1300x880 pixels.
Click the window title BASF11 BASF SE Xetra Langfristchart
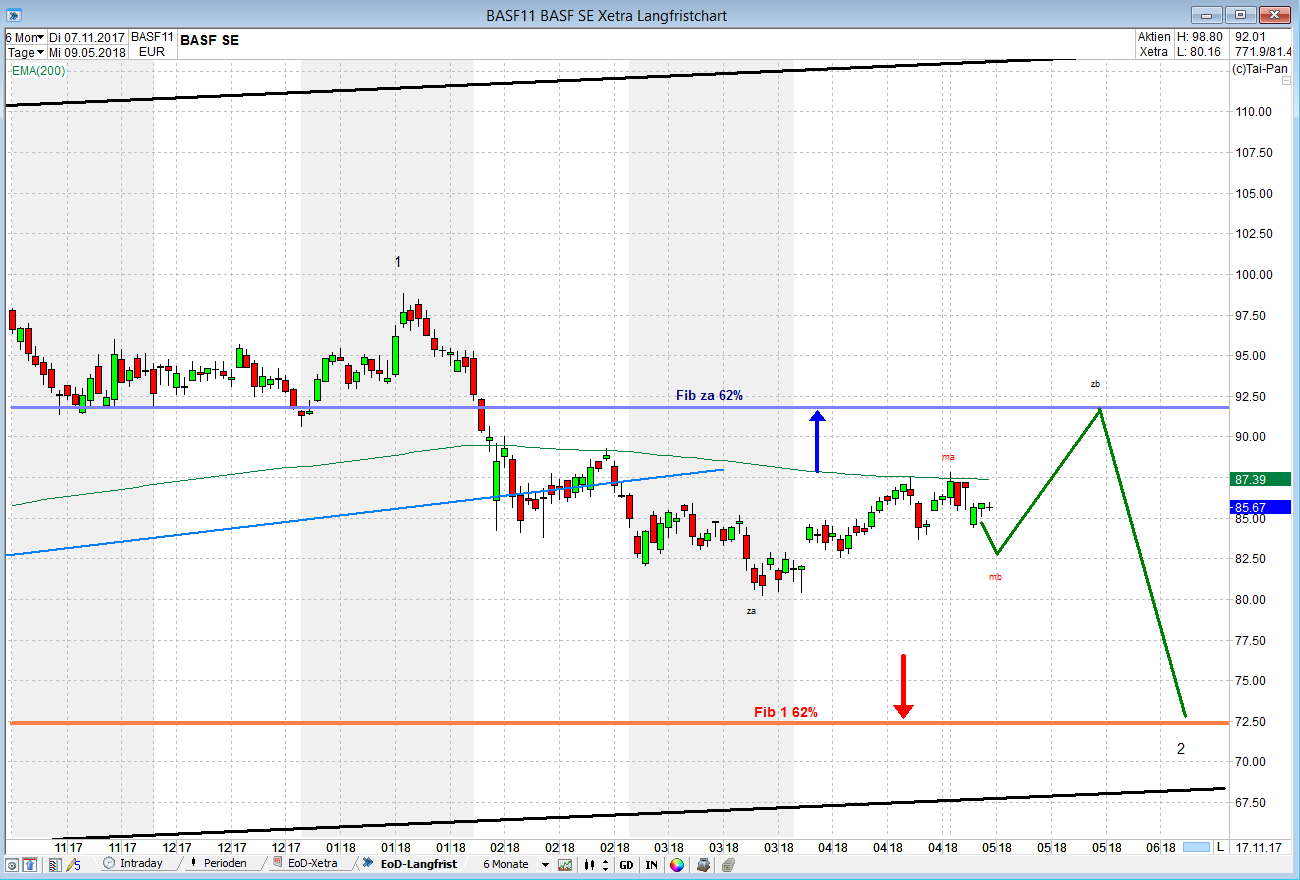click(x=607, y=15)
